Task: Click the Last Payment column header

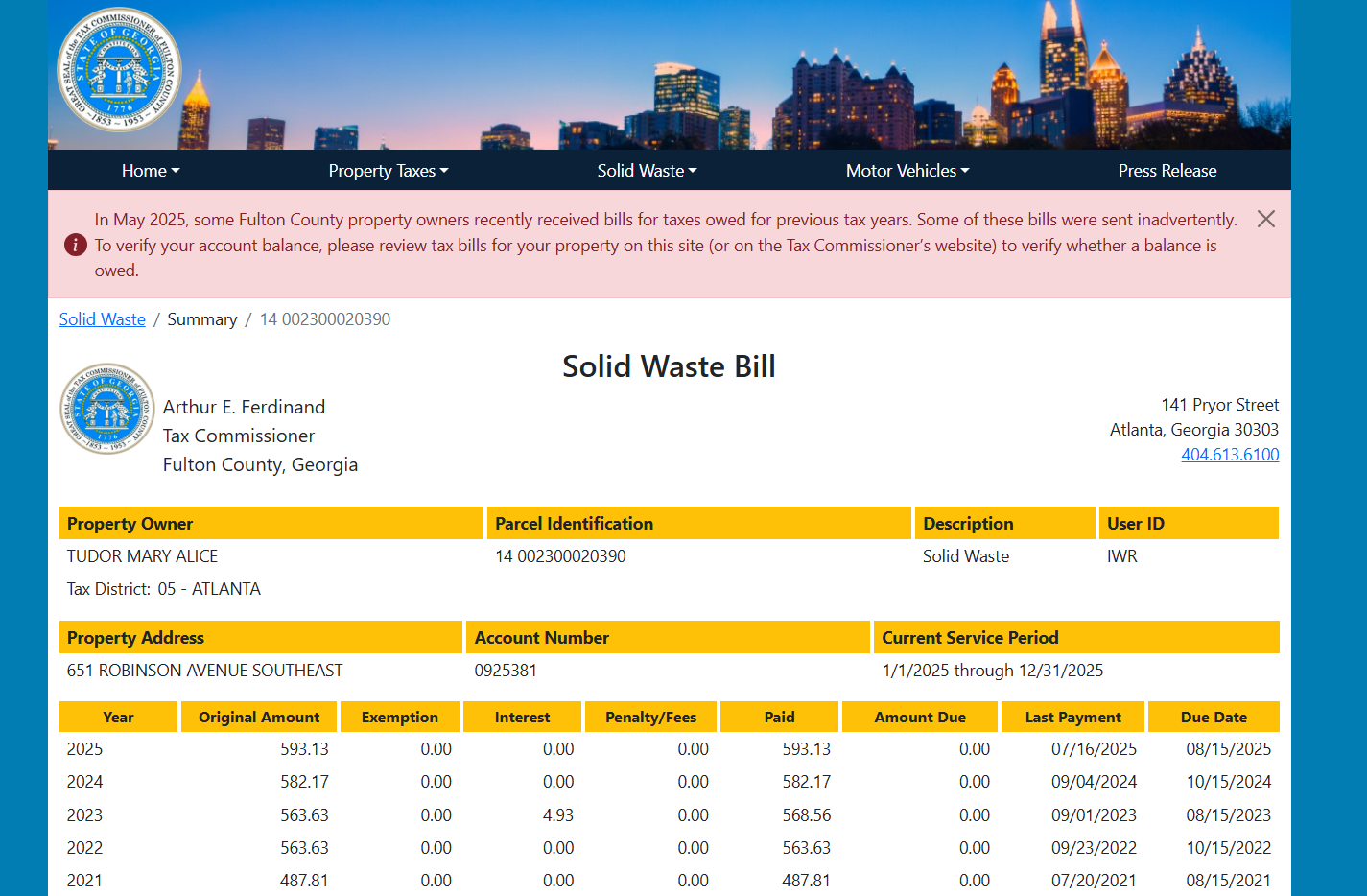Action: [1072, 718]
